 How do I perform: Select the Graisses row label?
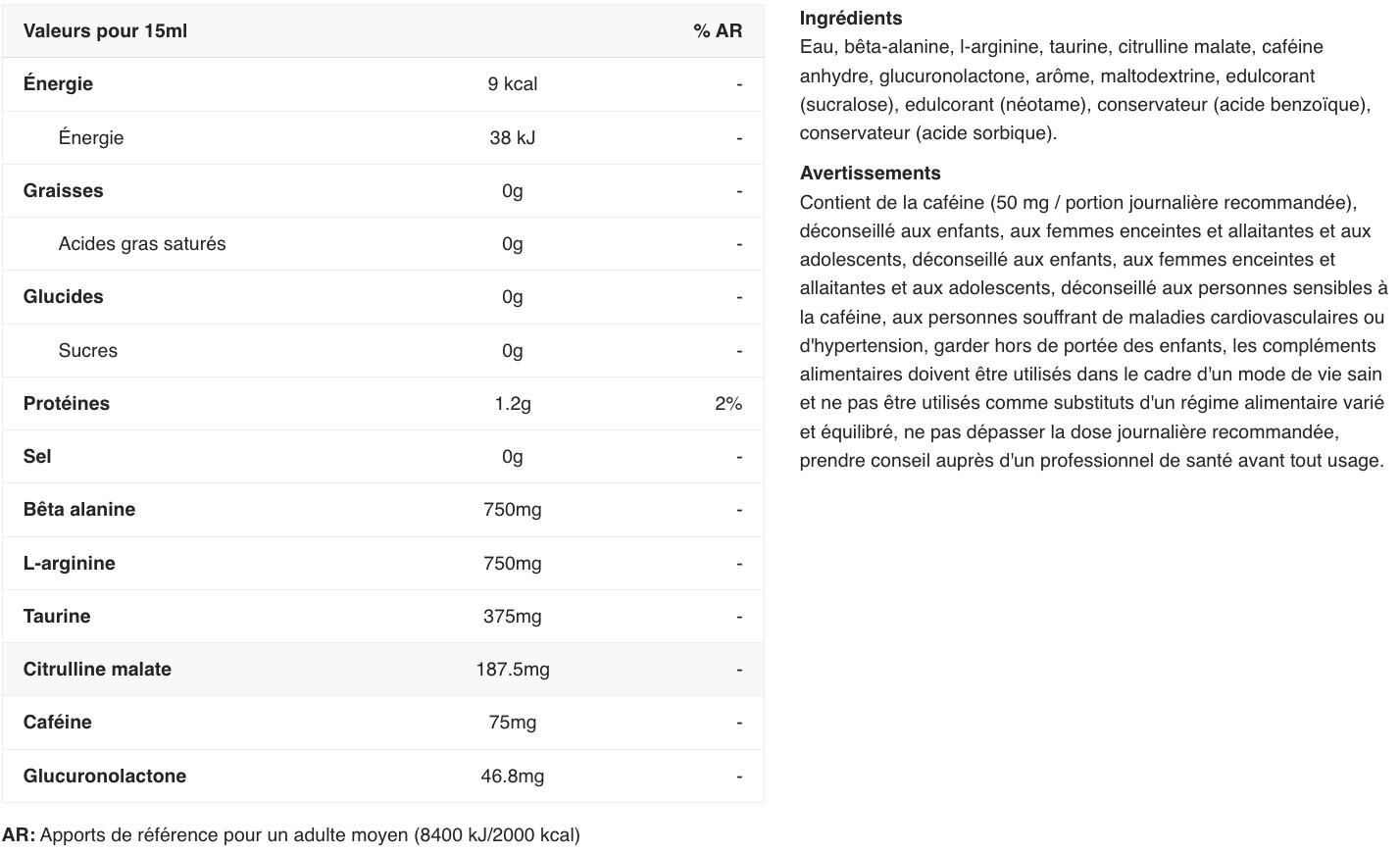tap(63, 191)
